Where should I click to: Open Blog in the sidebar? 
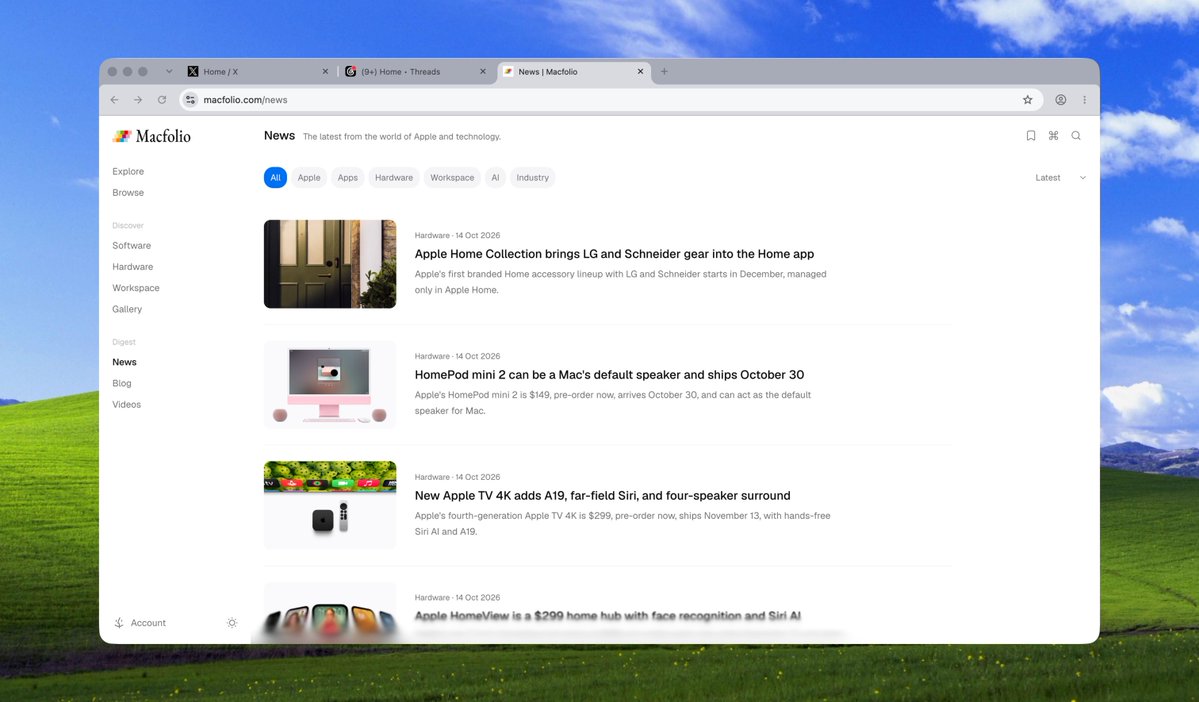tap(122, 383)
